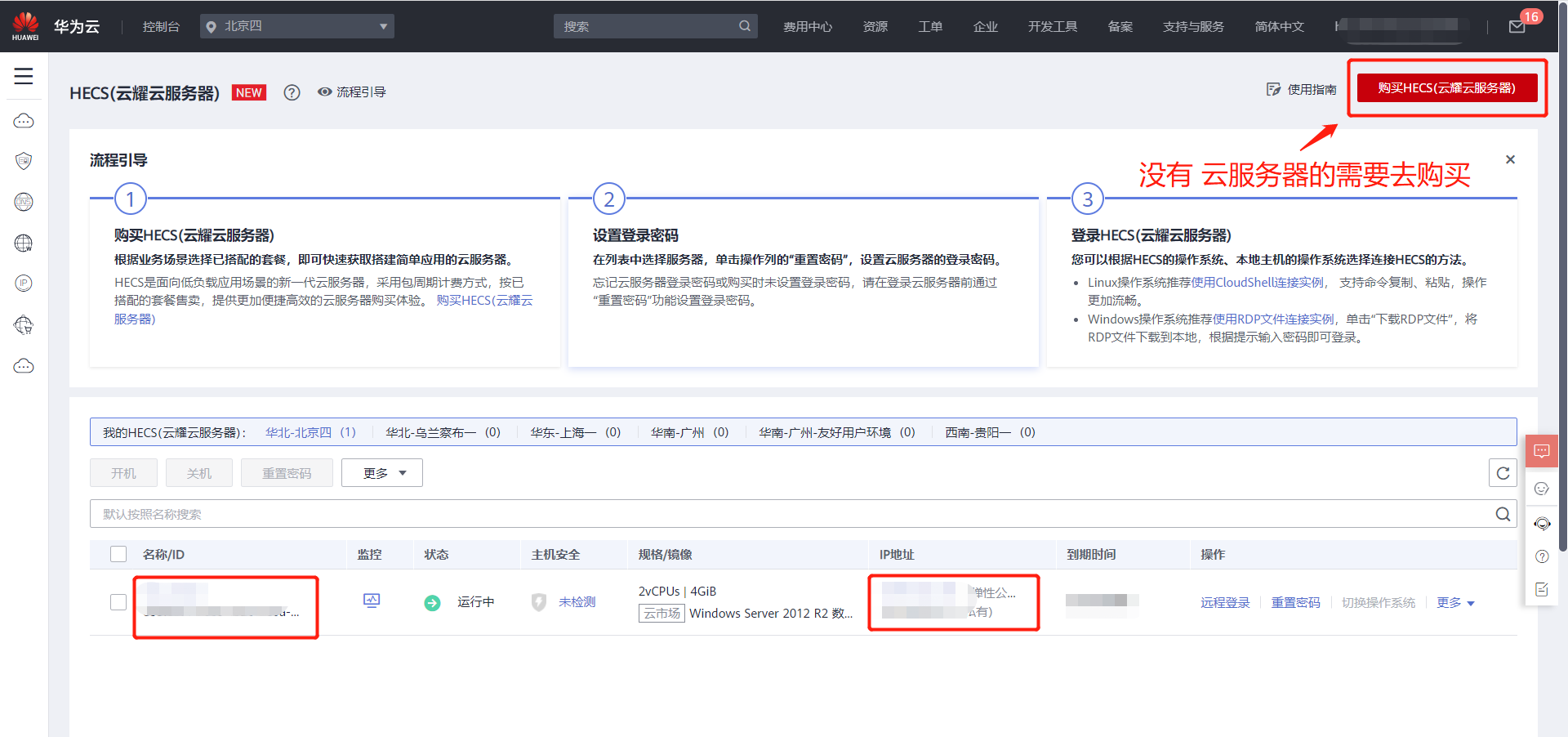Open the 更多 dropdown next to 重置密码 button

[382, 473]
